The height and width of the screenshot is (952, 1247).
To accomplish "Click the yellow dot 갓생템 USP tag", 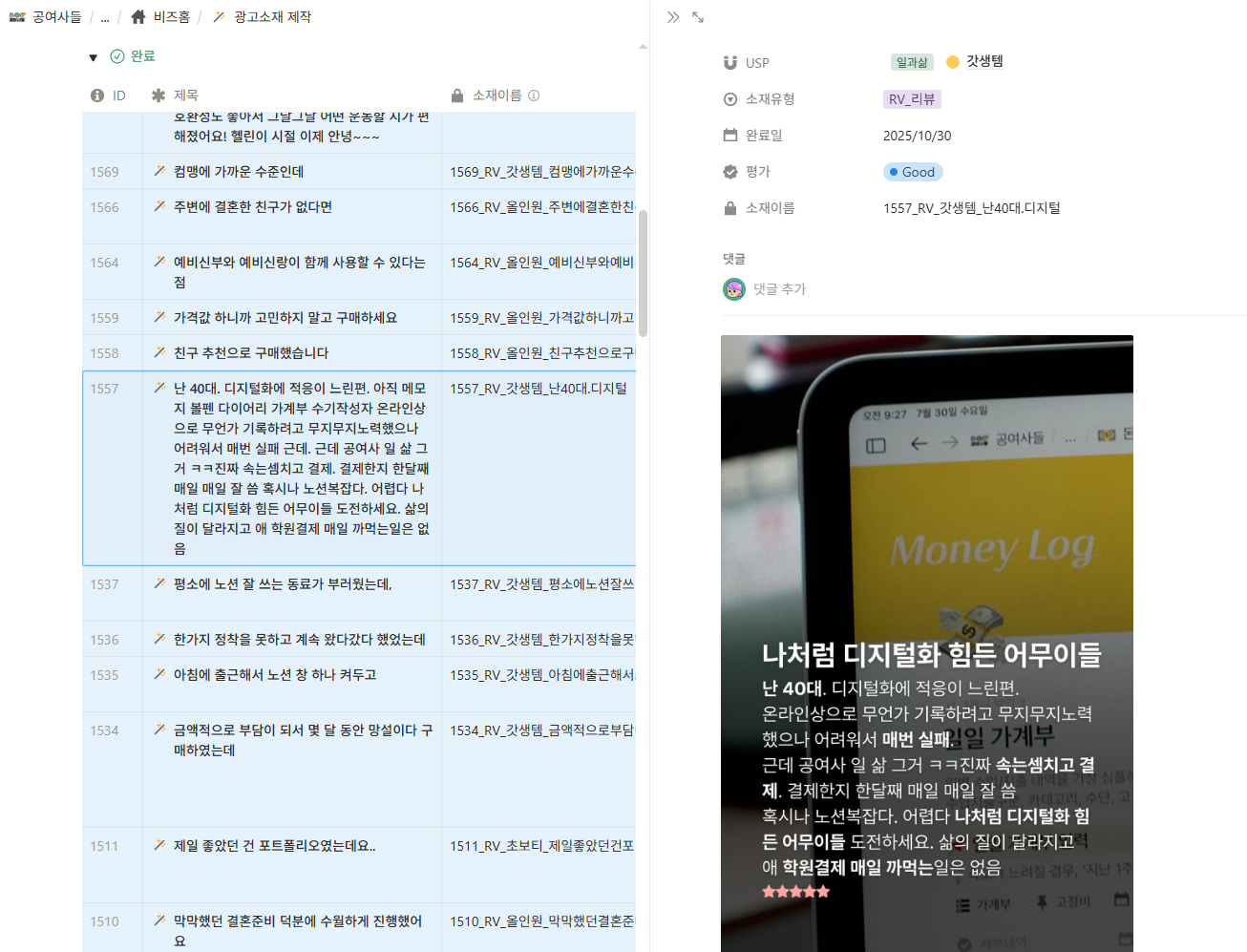I will [975, 62].
